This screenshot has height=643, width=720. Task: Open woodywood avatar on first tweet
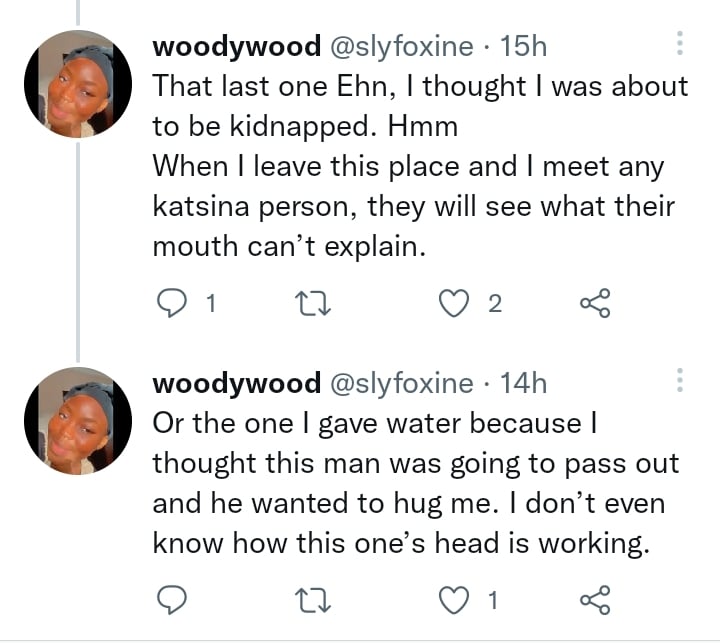click(77, 83)
